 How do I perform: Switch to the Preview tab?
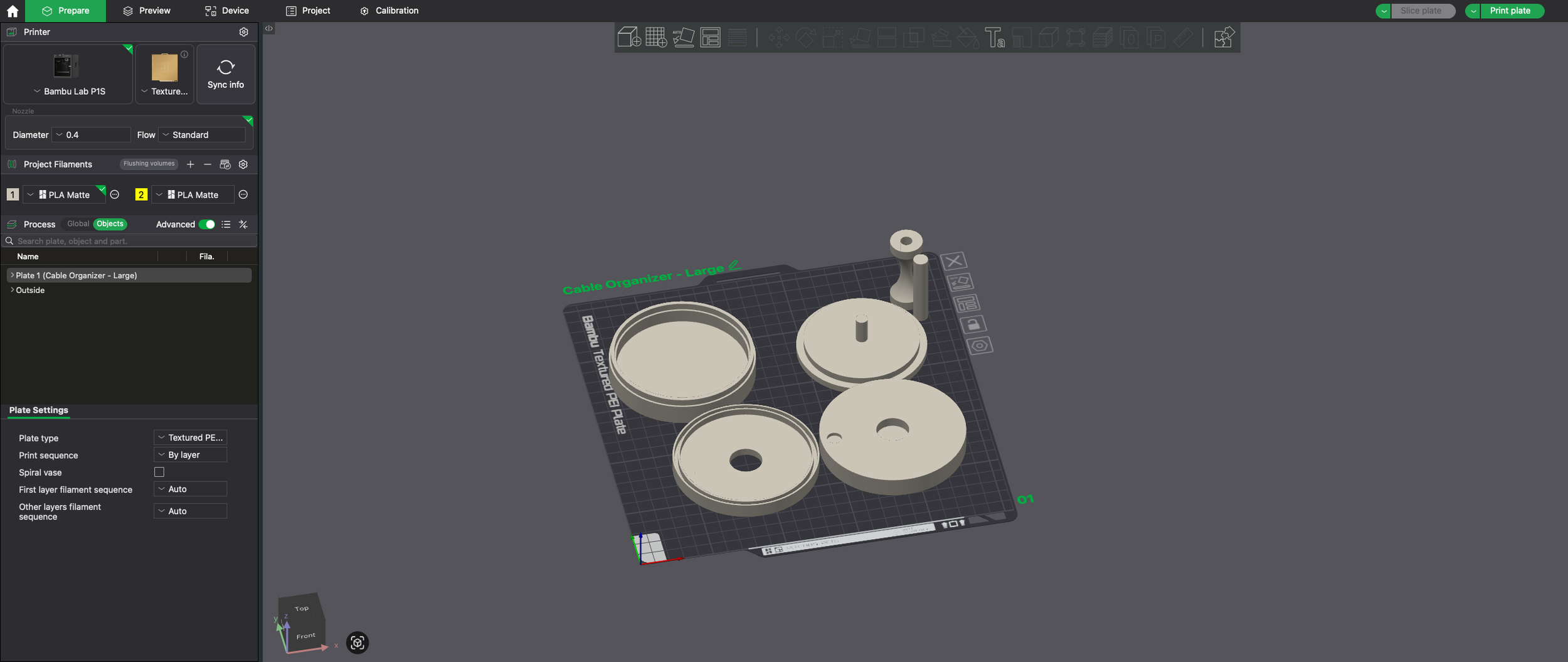[x=146, y=10]
